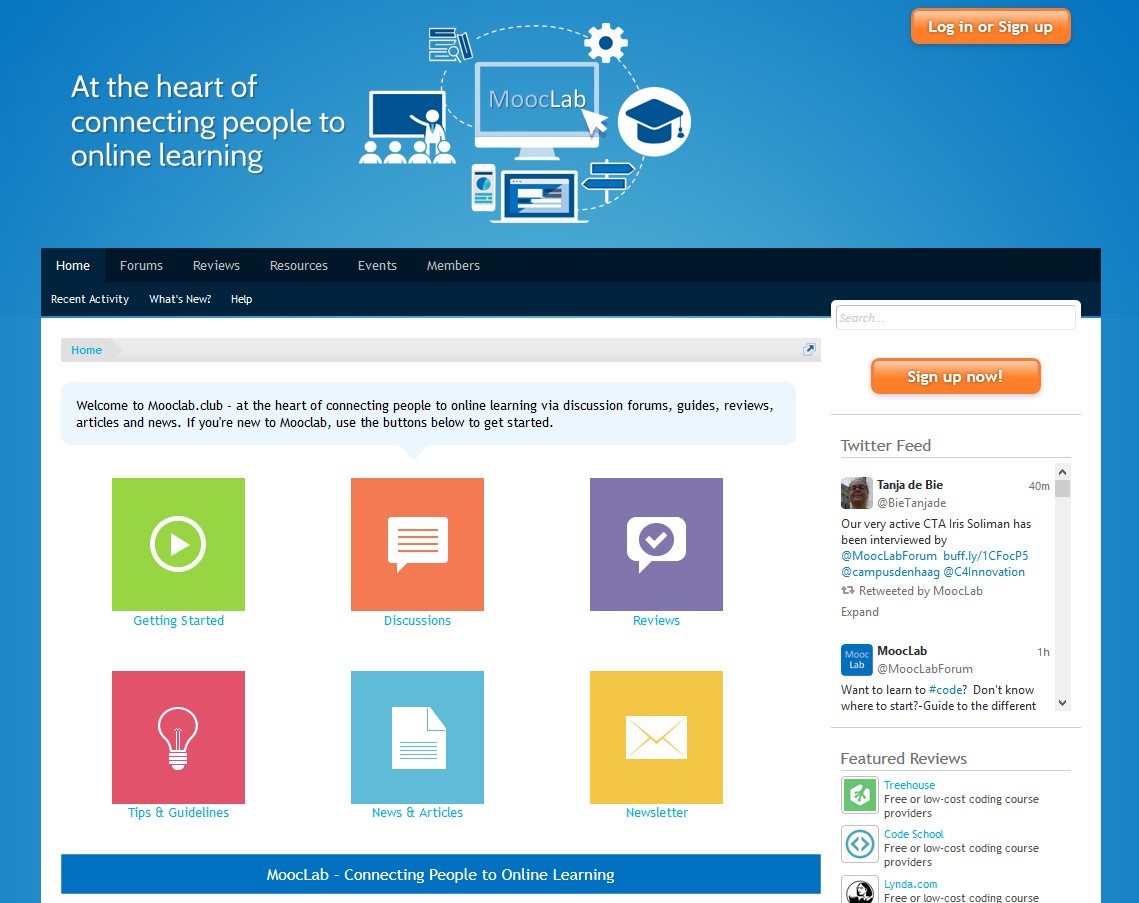The image size is (1139, 903).
Task: Open the red Tips & Guidelines lightbulb tile
Action: click(178, 737)
